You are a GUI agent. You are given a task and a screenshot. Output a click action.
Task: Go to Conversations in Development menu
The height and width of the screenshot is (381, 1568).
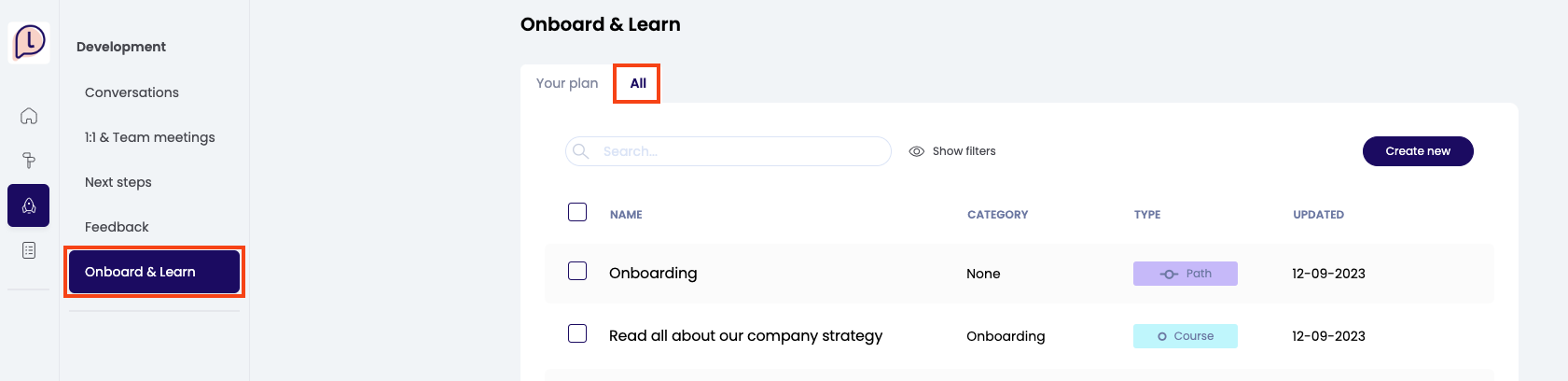(x=132, y=92)
